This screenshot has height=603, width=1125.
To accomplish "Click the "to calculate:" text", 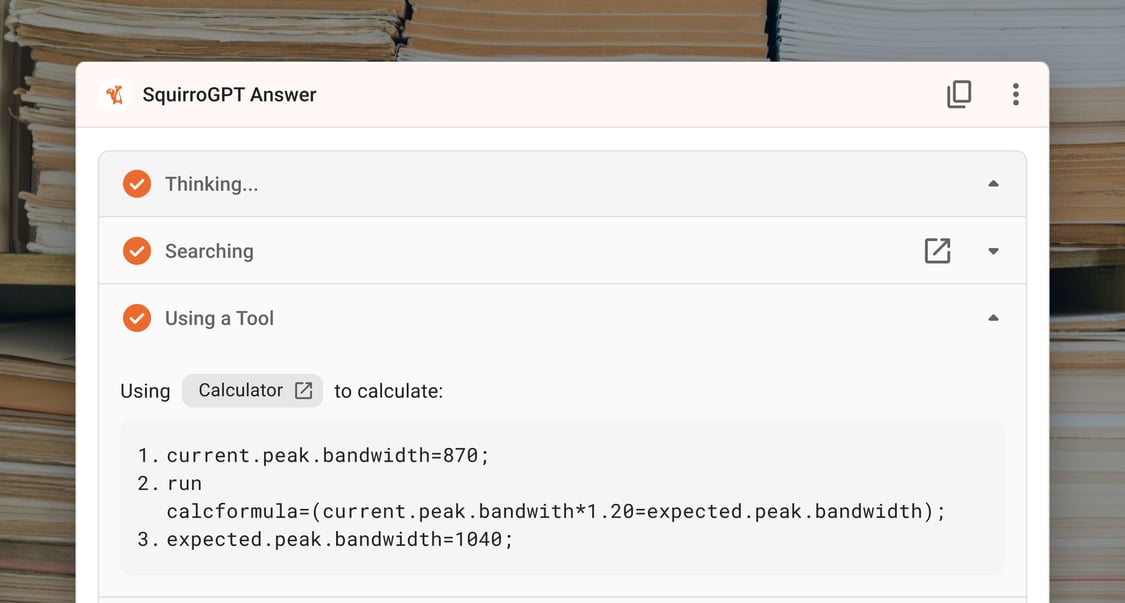I will coord(388,391).
